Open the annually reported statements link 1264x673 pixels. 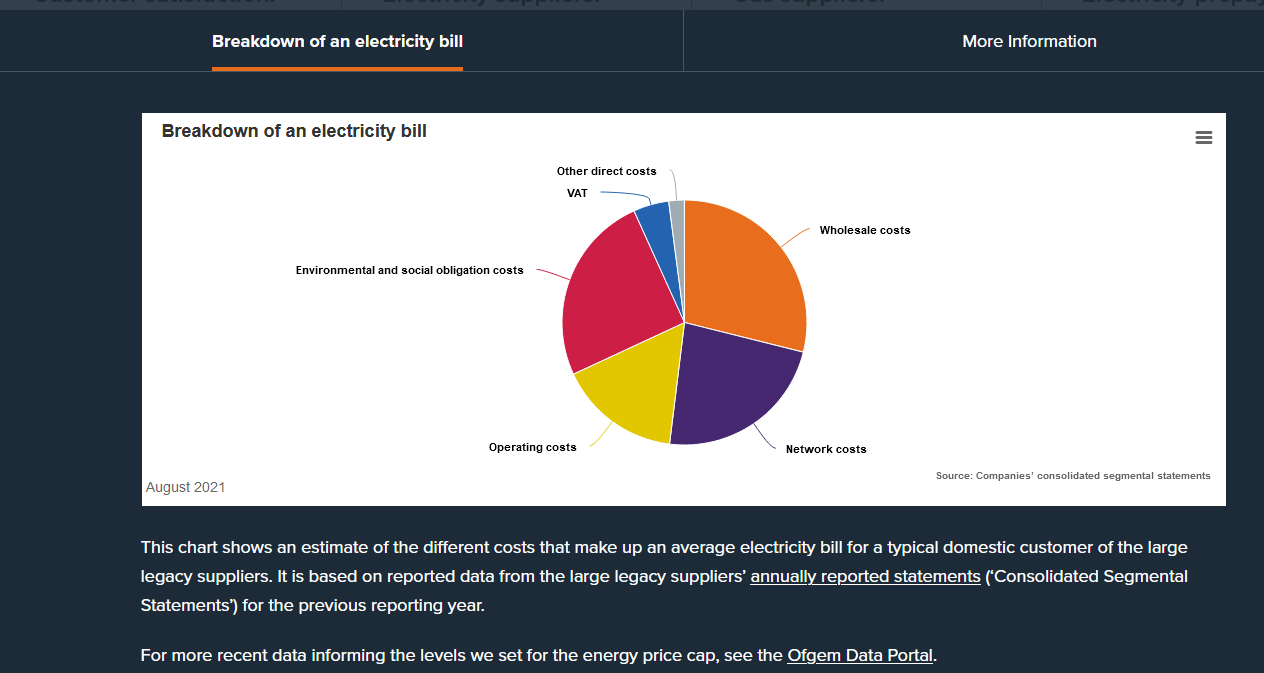coord(865,577)
